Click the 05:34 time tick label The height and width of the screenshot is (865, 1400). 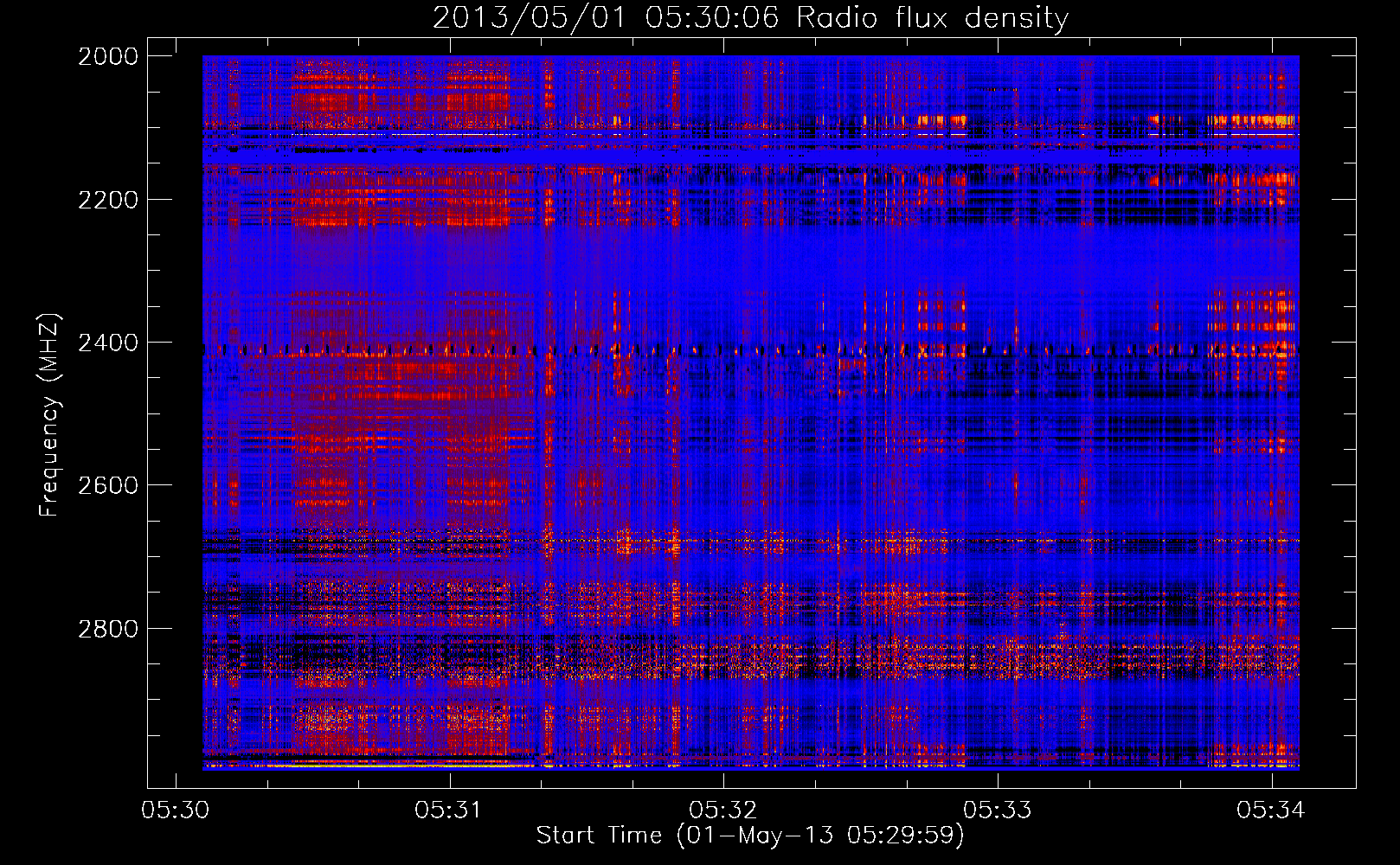click(1271, 810)
